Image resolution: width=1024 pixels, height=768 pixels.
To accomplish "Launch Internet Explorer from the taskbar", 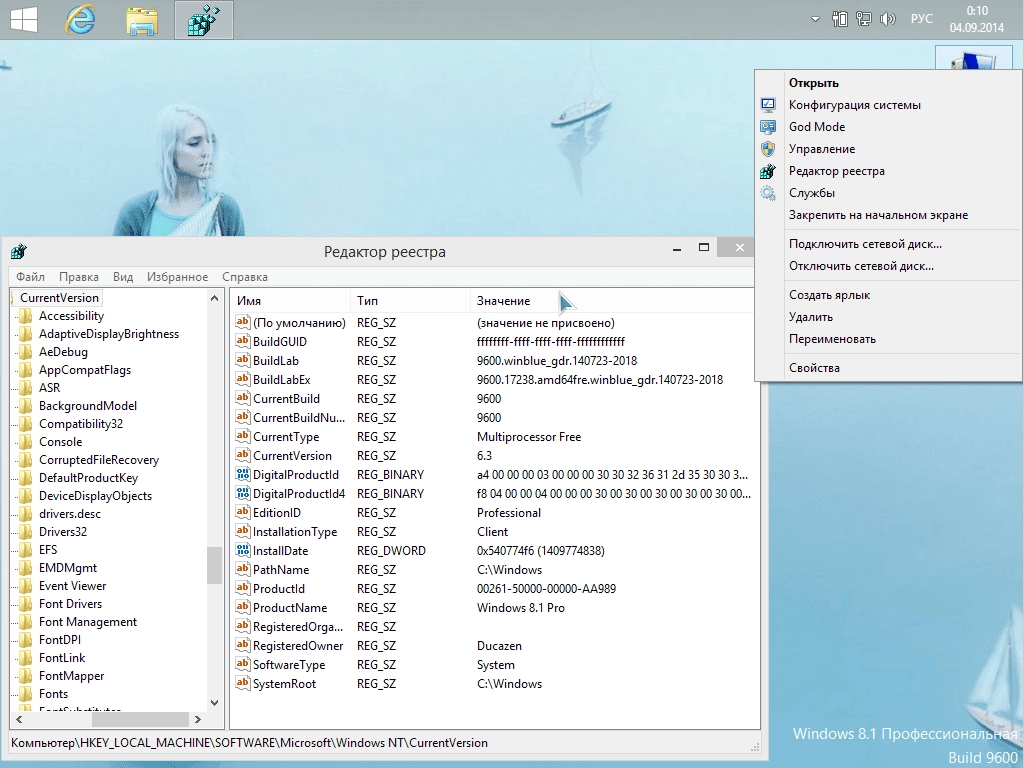I will (x=81, y=20).
